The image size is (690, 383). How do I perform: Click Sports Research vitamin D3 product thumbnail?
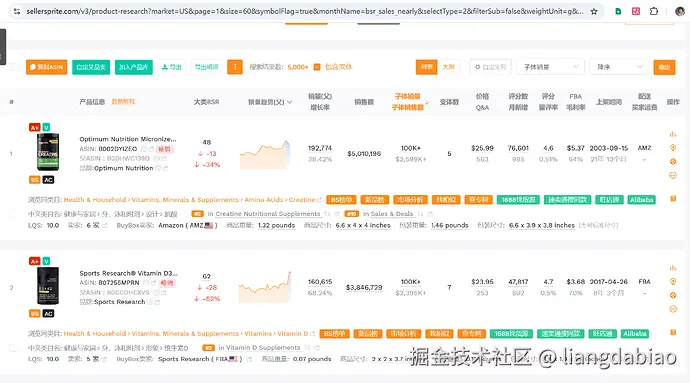click(x=48, y=286)
